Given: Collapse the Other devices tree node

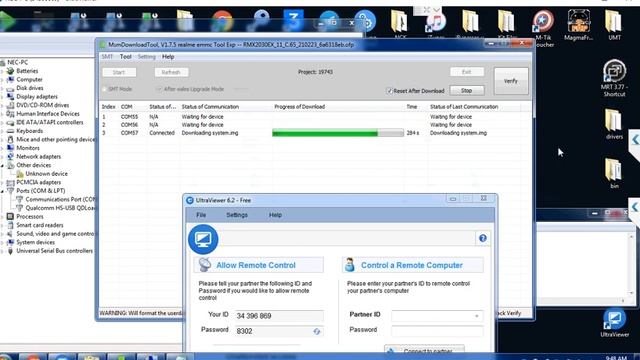Looking at the screenshot, I should pos(2,166).
